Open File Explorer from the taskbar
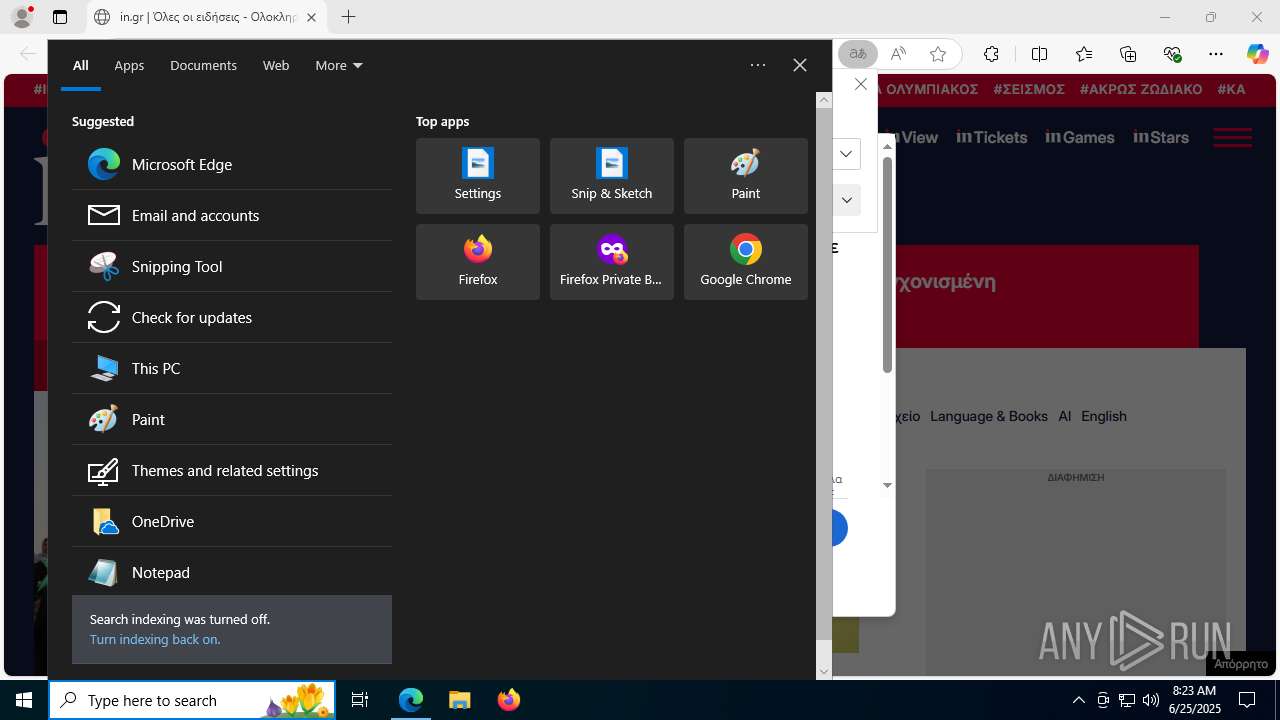Screen dimensions: 1280x720 tap(459, 700)
